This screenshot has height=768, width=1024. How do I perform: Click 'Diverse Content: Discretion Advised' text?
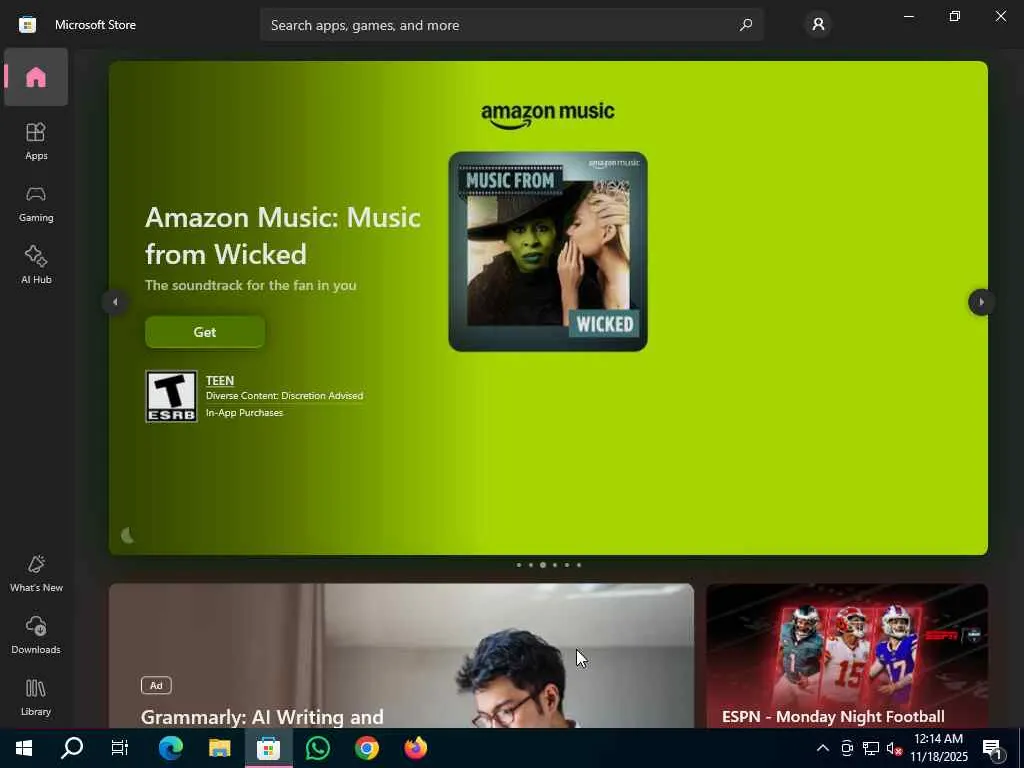[284, 396]
